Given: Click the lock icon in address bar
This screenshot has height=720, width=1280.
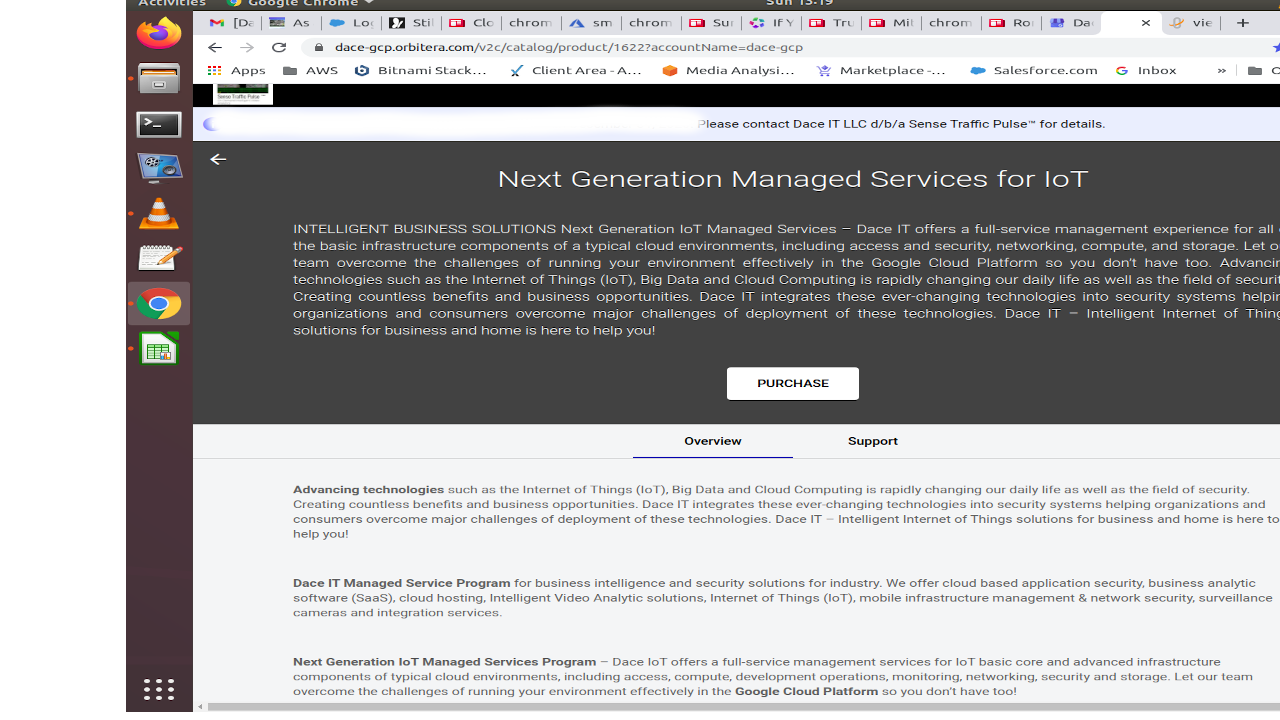Looking at the screenshot, I should (319, 47).
